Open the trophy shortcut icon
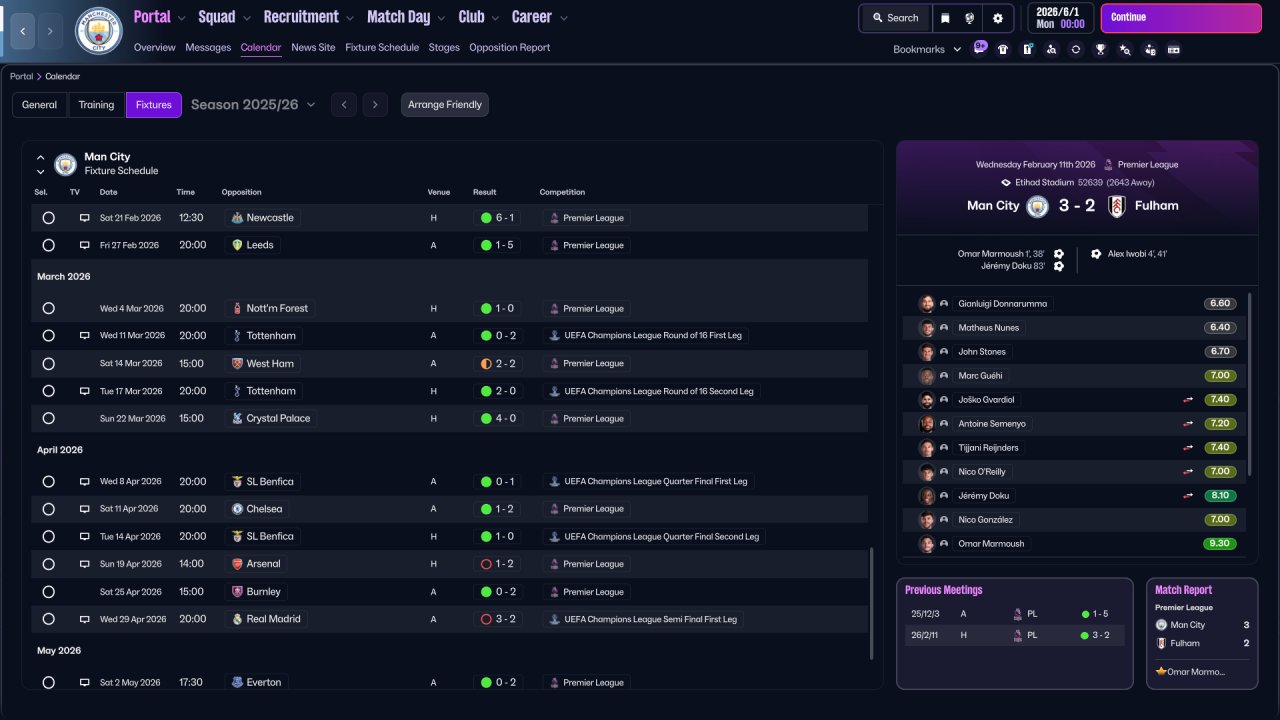1280x720 pixels. pyautogui.click(x=1100, y=49)
